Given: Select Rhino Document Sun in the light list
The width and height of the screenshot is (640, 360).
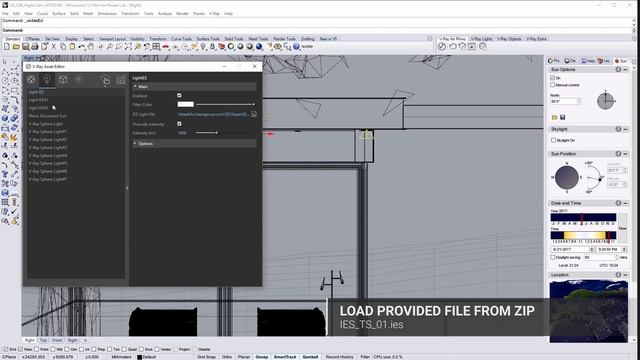Looking at the screenshot, I should coord(47,116).
